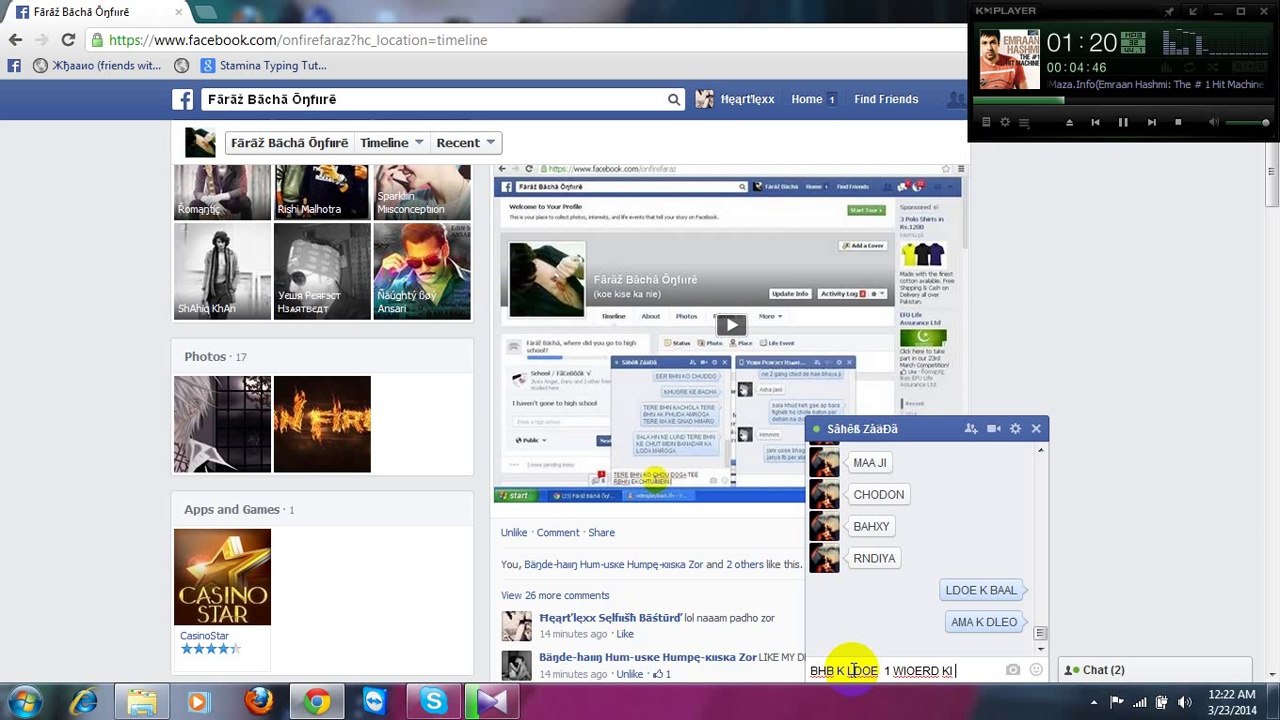Image resolution: width=1280 pixels, height=720 pixels.
Task: Go to the previous track in KMPlayer
Action: [x=1095, y=122]
